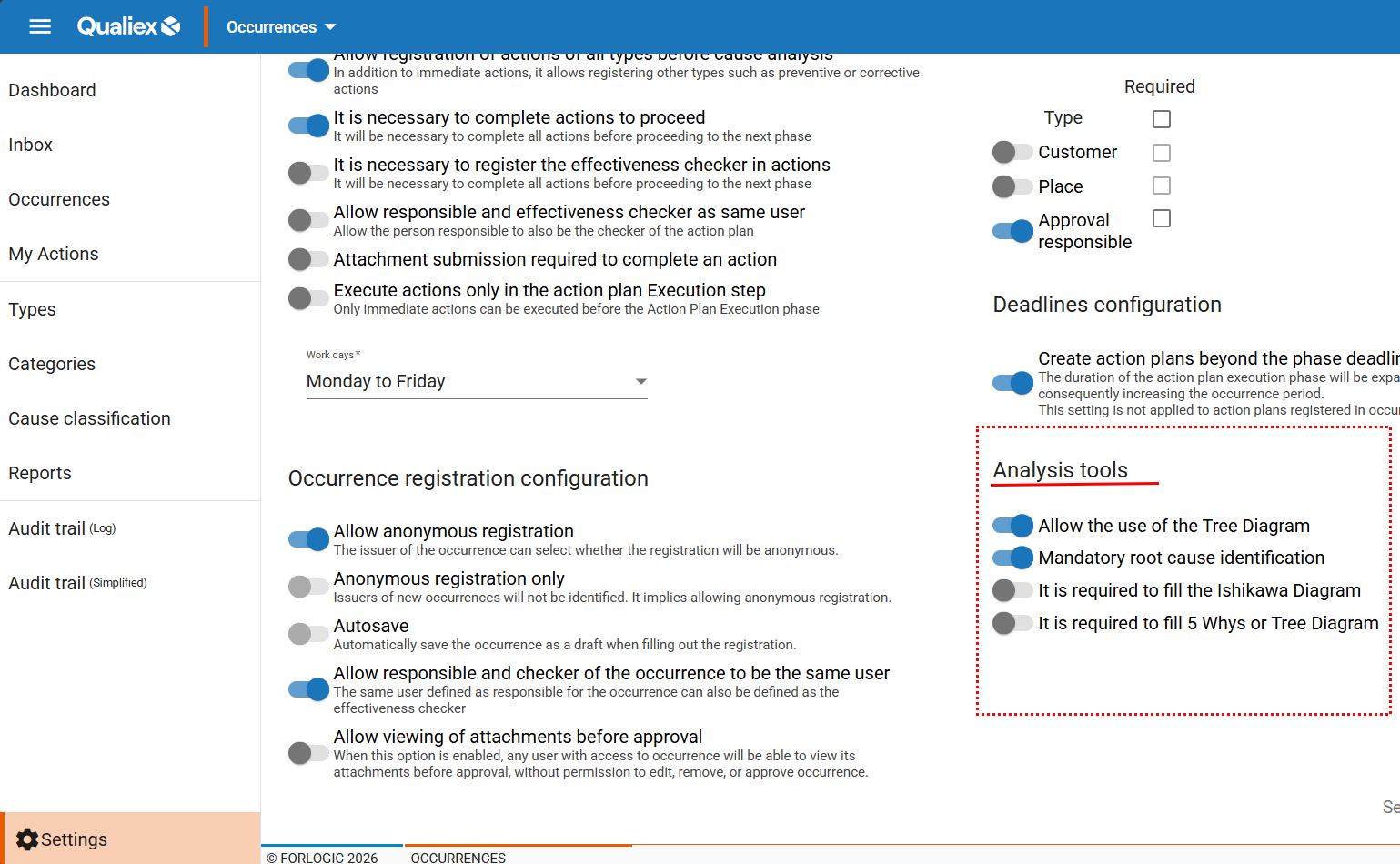Check the Required box for Type
This screenshot has width=1400, height=864.
point(1162,119)
